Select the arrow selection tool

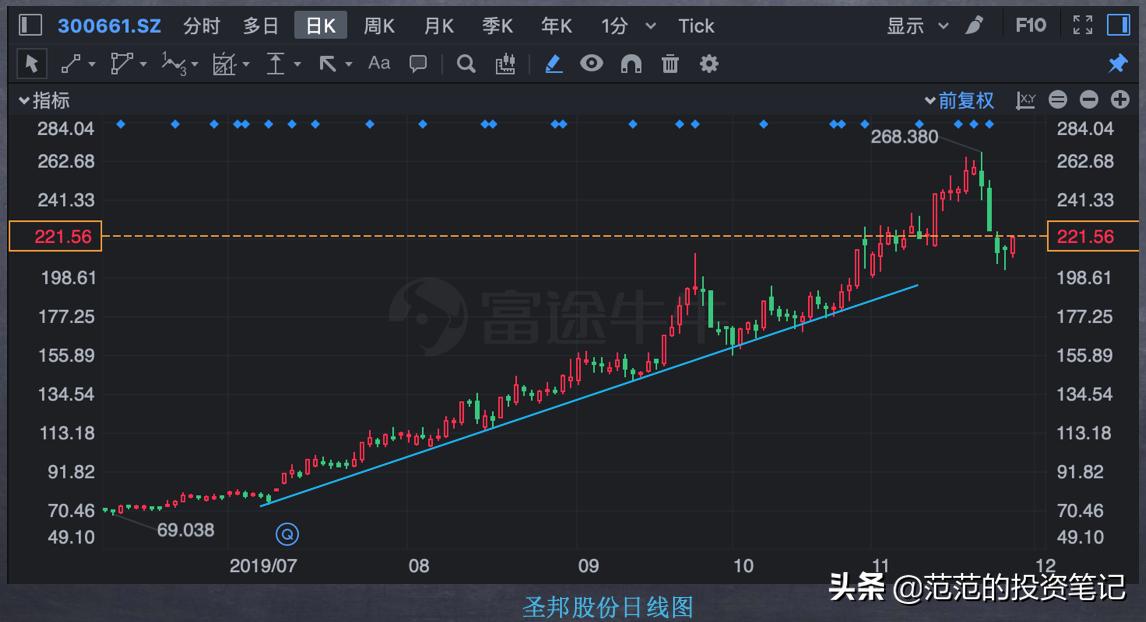click(32, 63)
